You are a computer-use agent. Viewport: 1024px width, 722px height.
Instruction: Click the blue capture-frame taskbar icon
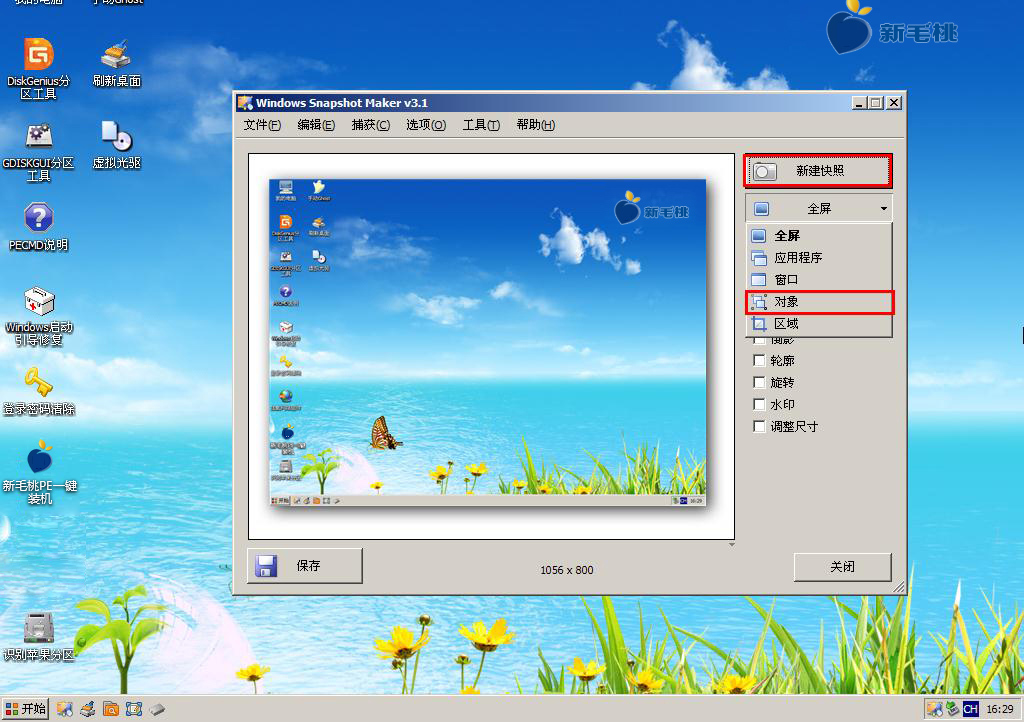(x=134, y=709)
